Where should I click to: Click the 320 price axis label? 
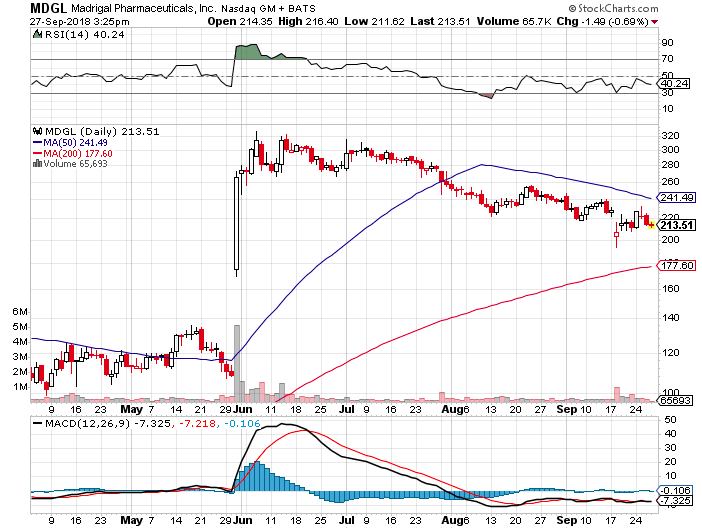click(670, 136)
